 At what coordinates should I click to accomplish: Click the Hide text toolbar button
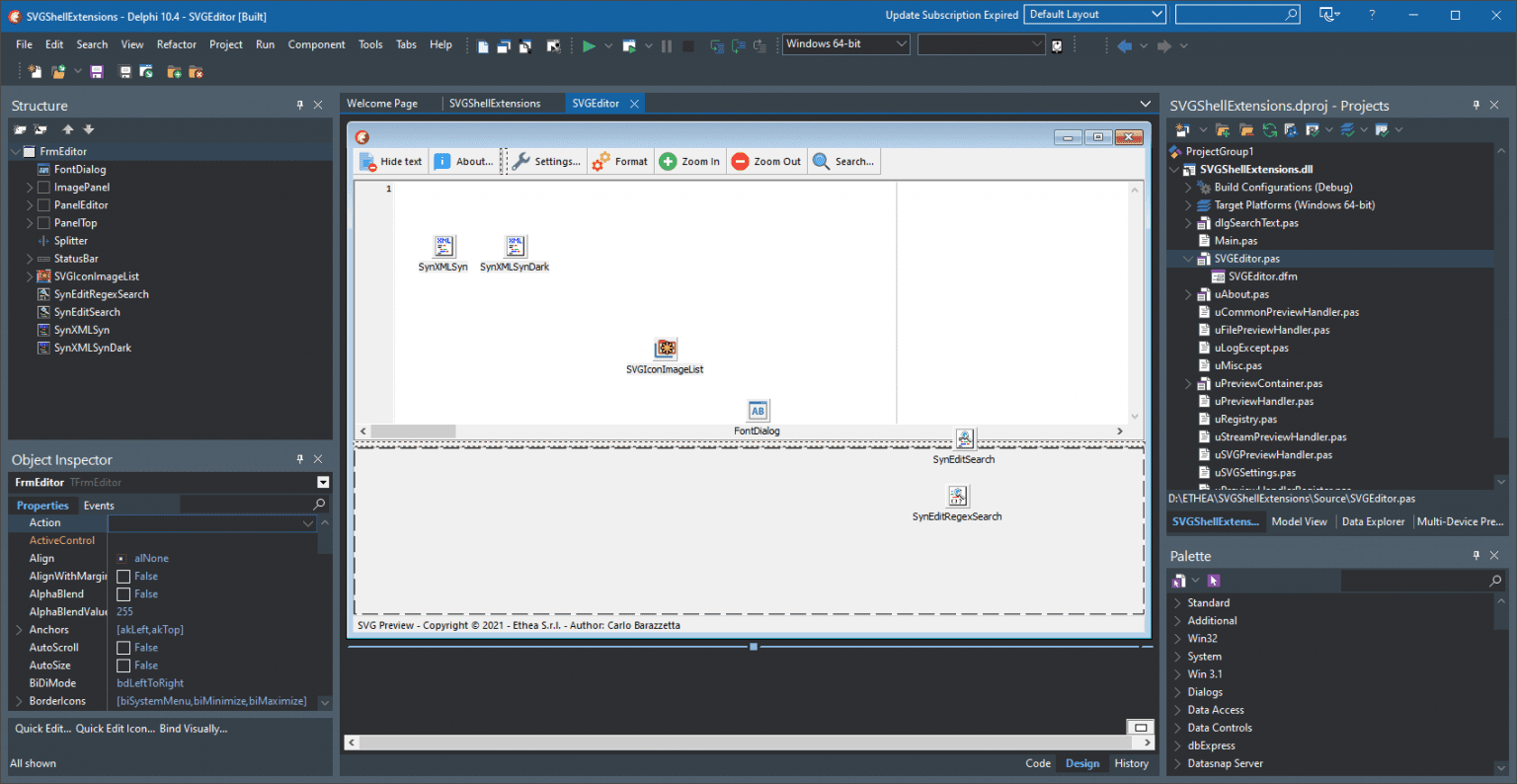coord(391,162)
